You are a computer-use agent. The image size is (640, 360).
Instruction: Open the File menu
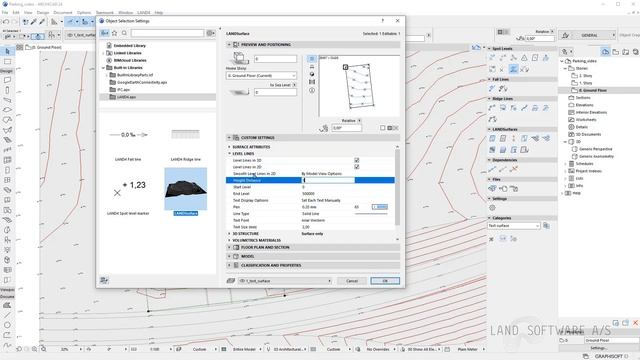pos(5,13)
